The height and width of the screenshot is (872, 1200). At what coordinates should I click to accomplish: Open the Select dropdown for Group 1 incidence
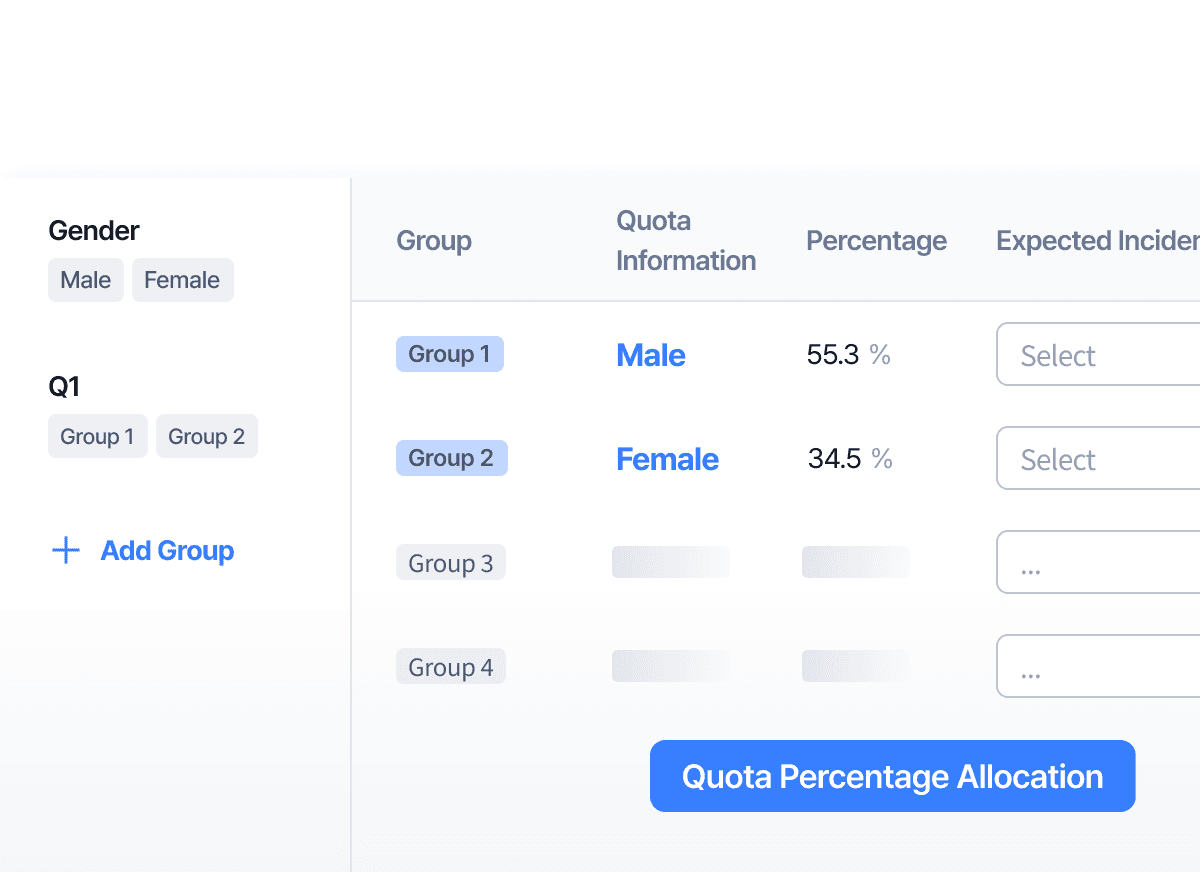click(x=1097, y=355)
